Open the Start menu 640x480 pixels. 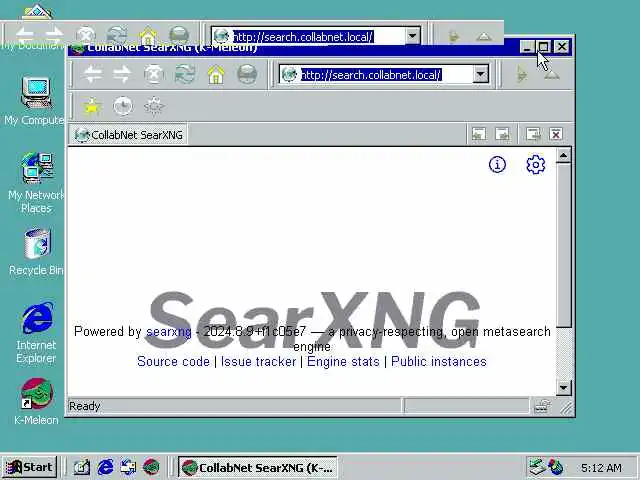click(29, 467)
